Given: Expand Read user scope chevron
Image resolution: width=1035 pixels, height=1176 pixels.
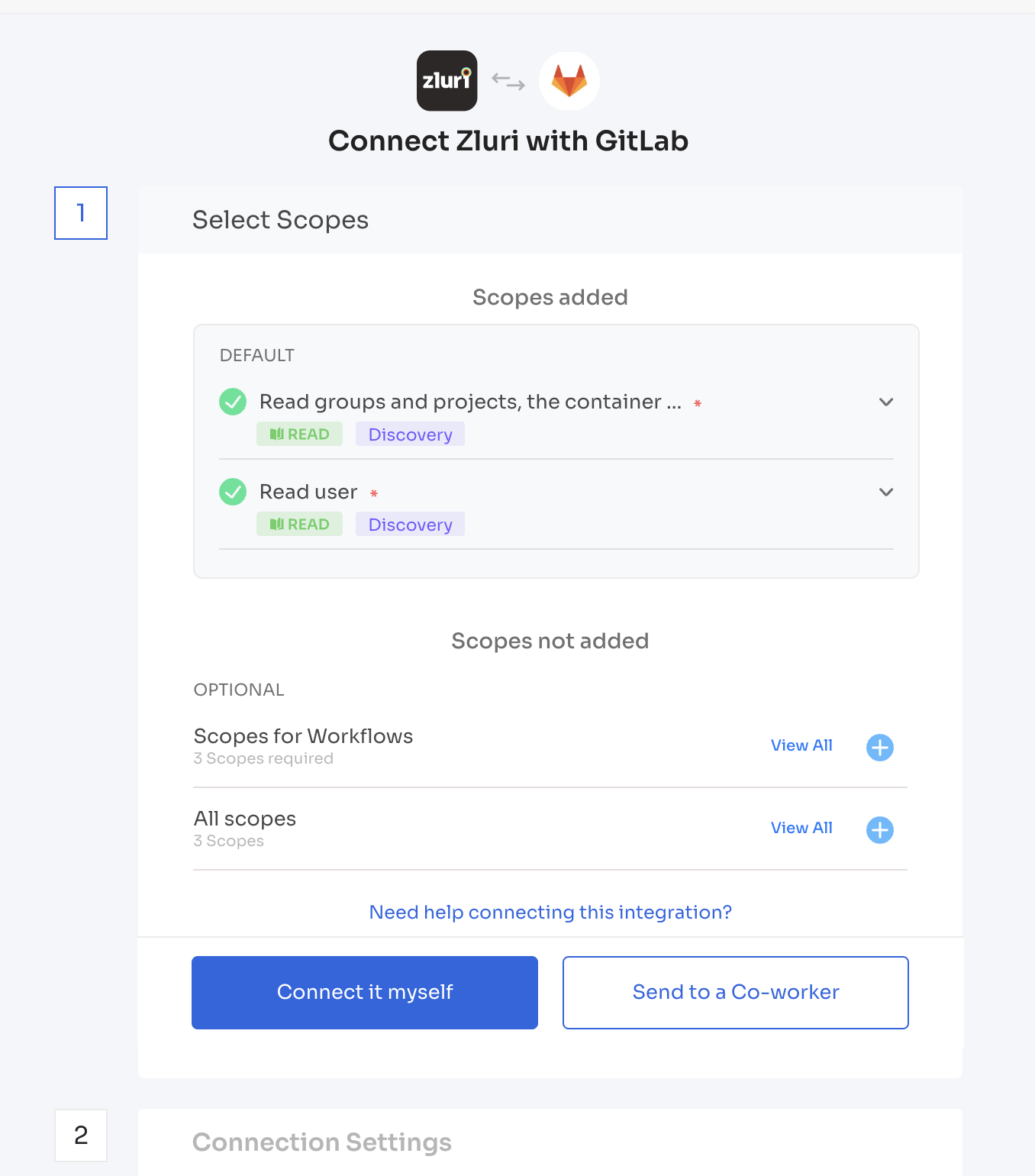Looking at the screenshot, I should tap(885, 492).
